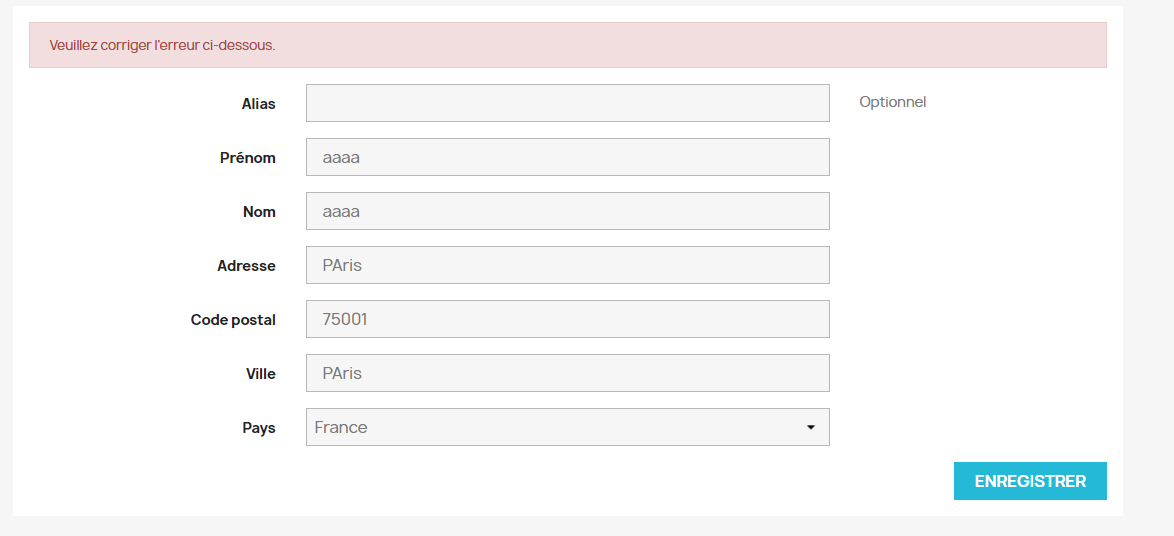The height and width of the screenshot is (536, 1174).
Task: Click the Alias label
Action: pyautogui.click(x=258, y=104)
